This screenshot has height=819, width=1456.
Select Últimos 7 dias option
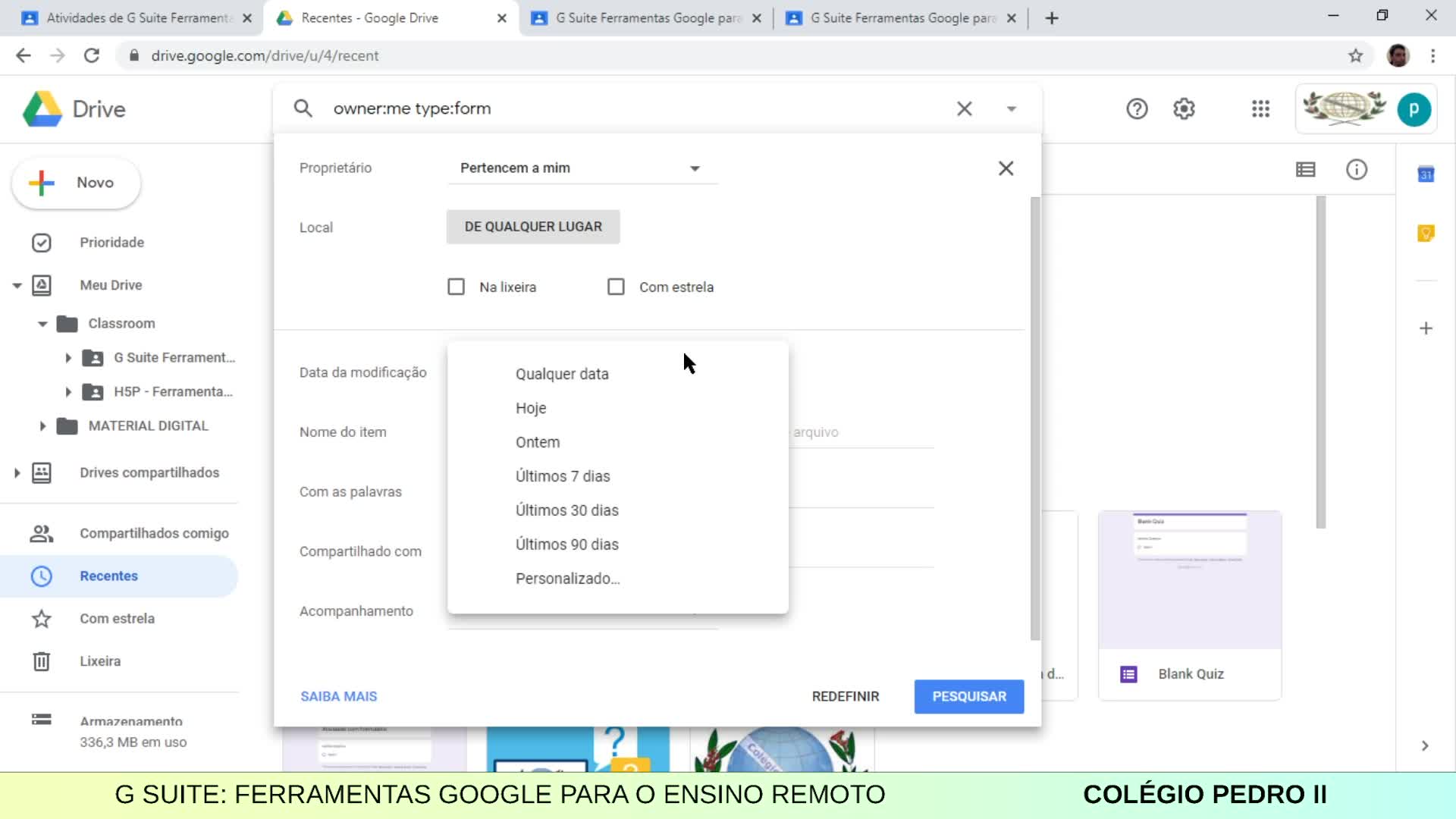pyautogui.click(x=618, y=476)
